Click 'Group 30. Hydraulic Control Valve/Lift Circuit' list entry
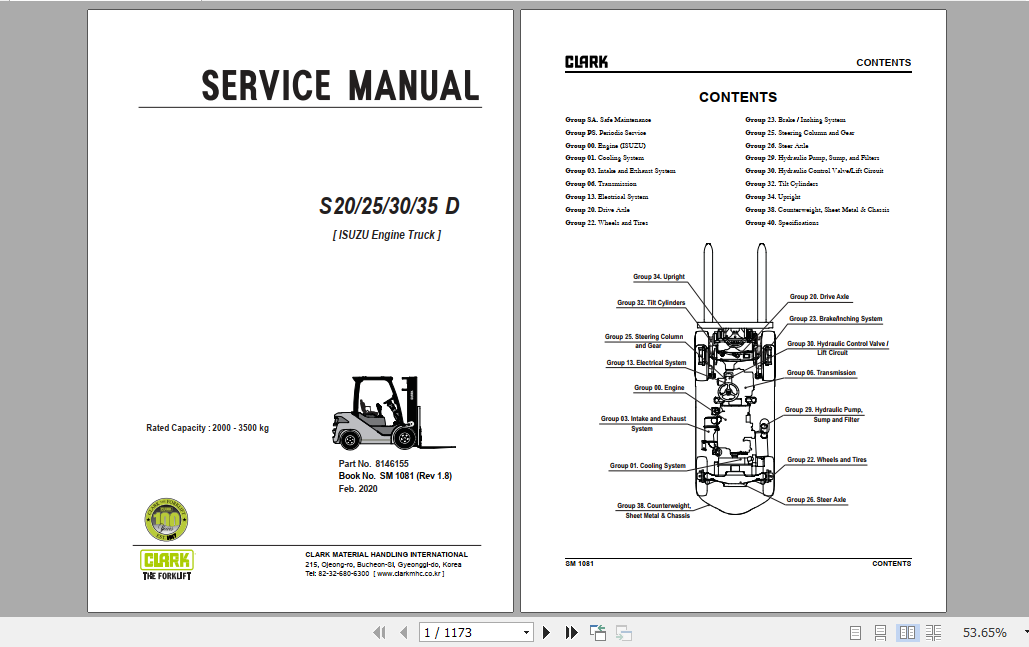1029x647 pixels. [814, 171]
